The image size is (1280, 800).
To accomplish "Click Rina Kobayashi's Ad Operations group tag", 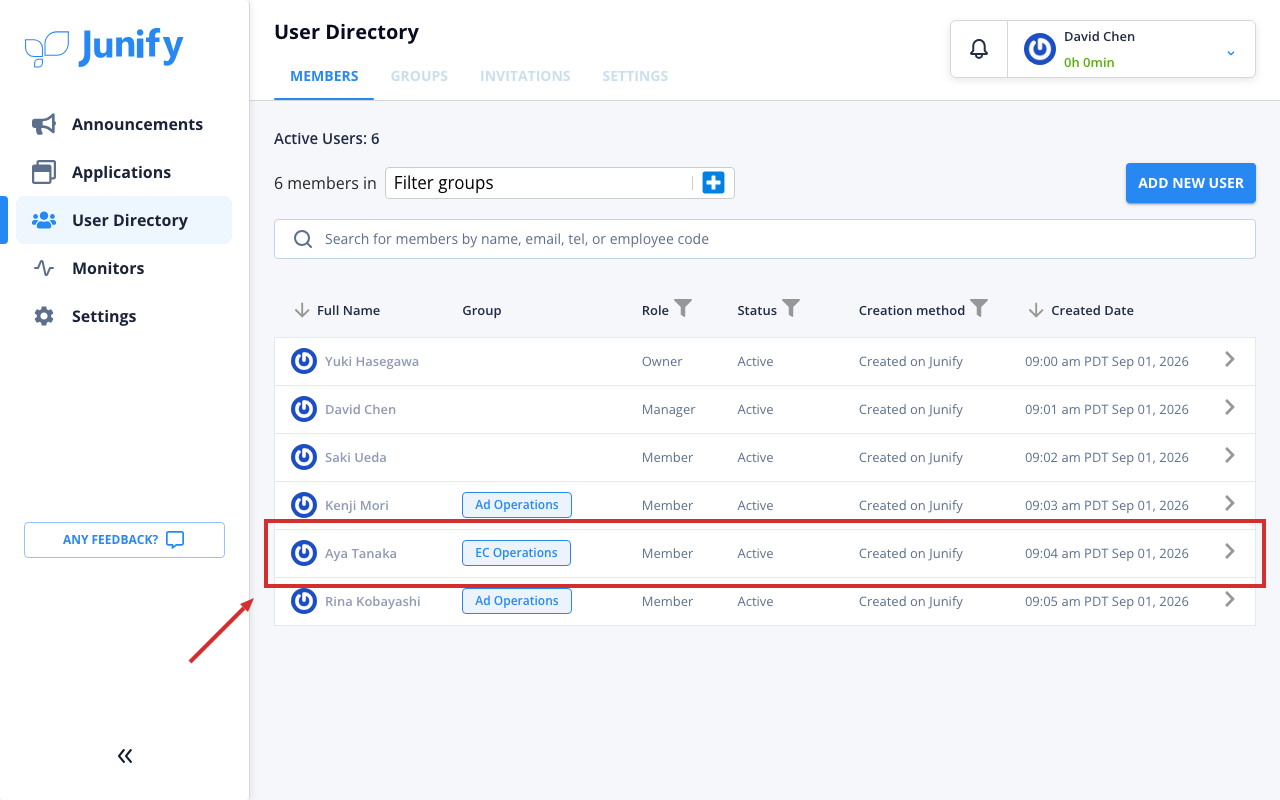I will [x=517, y=601].
